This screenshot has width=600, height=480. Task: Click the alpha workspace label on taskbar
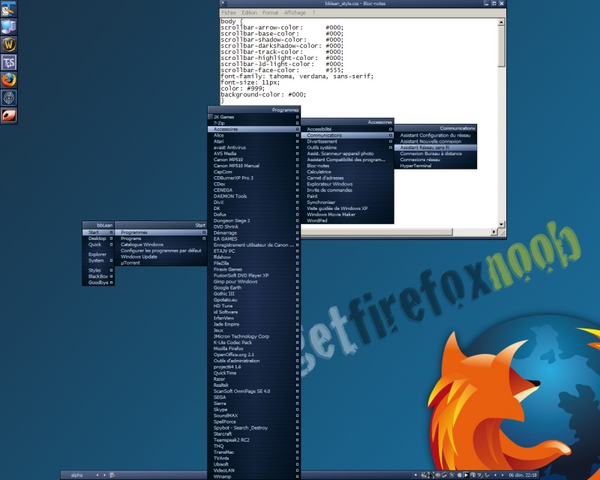point(77,475)
